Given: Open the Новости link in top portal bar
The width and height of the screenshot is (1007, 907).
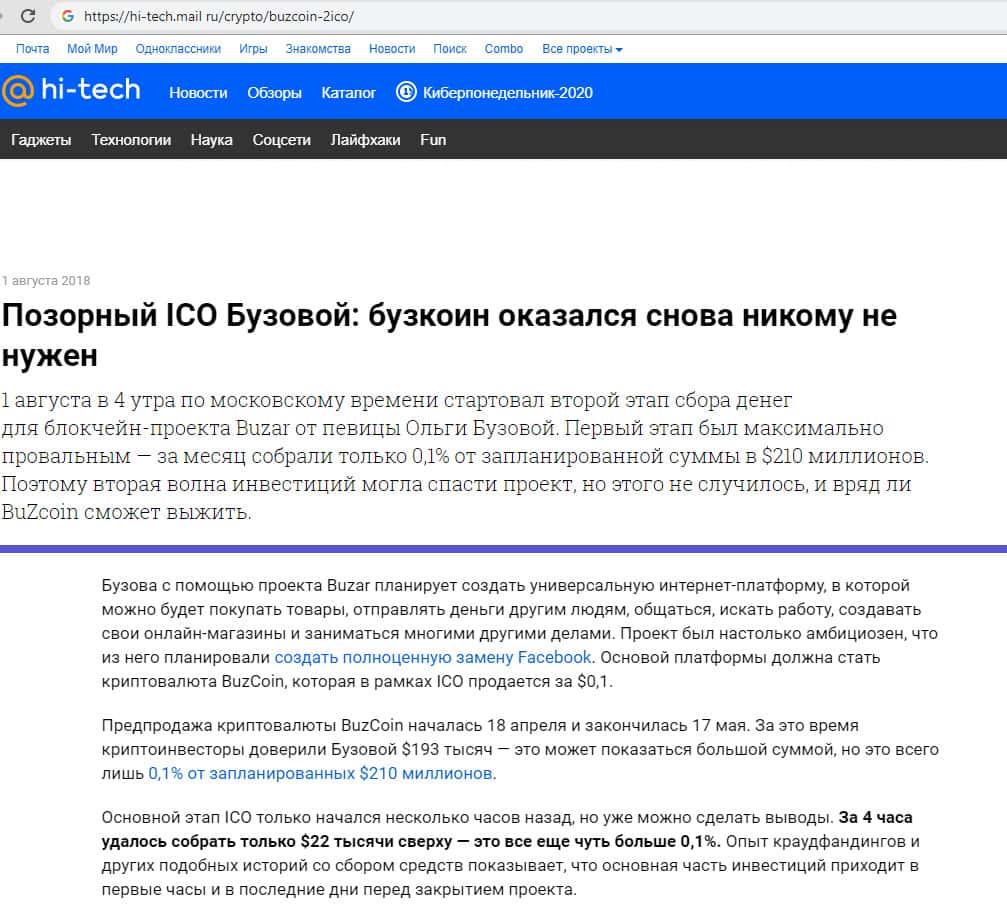Looking at the screenshot, I should (392, 49).
